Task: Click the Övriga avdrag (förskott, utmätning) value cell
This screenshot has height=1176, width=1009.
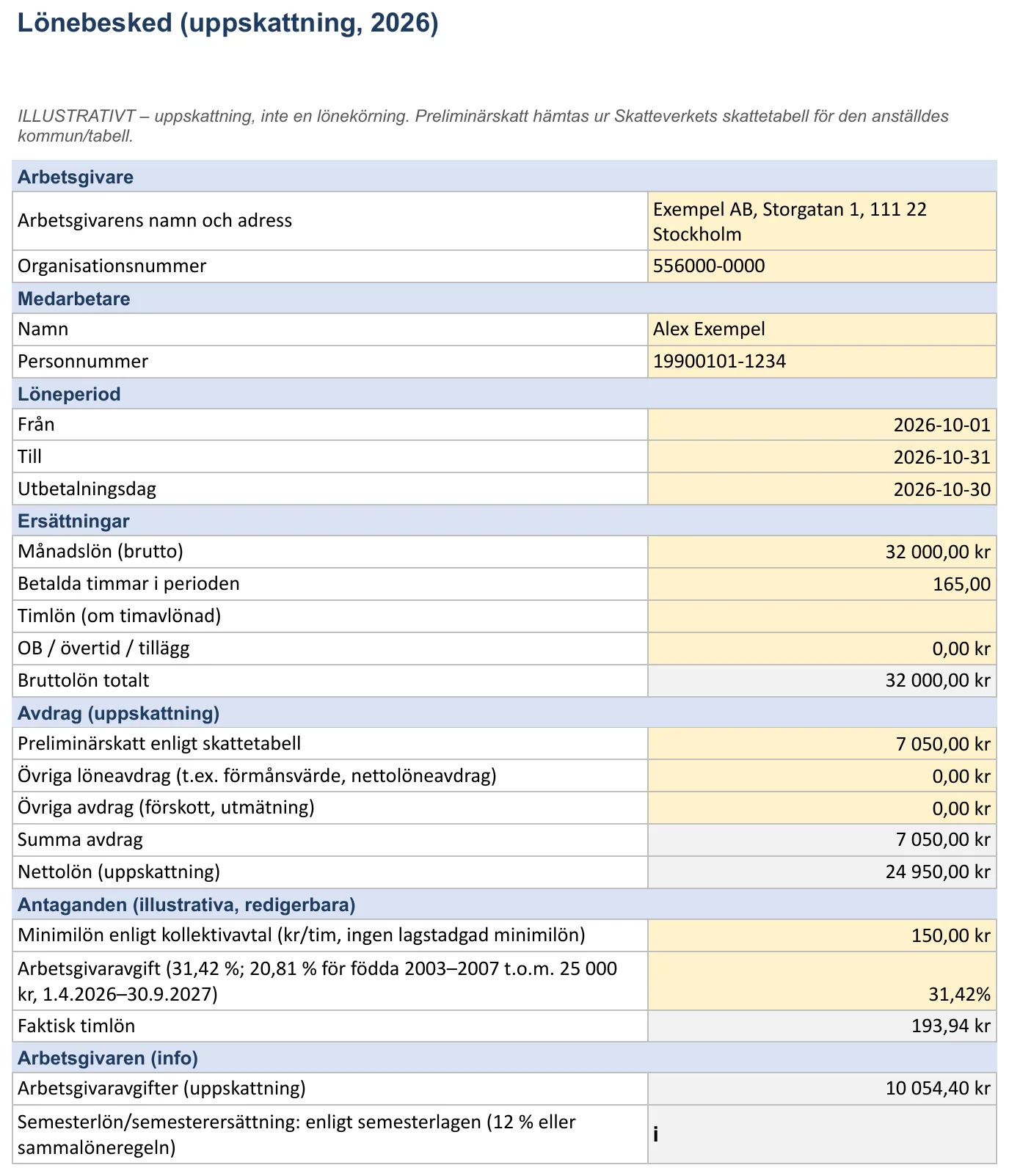Action: pos(822,808)
